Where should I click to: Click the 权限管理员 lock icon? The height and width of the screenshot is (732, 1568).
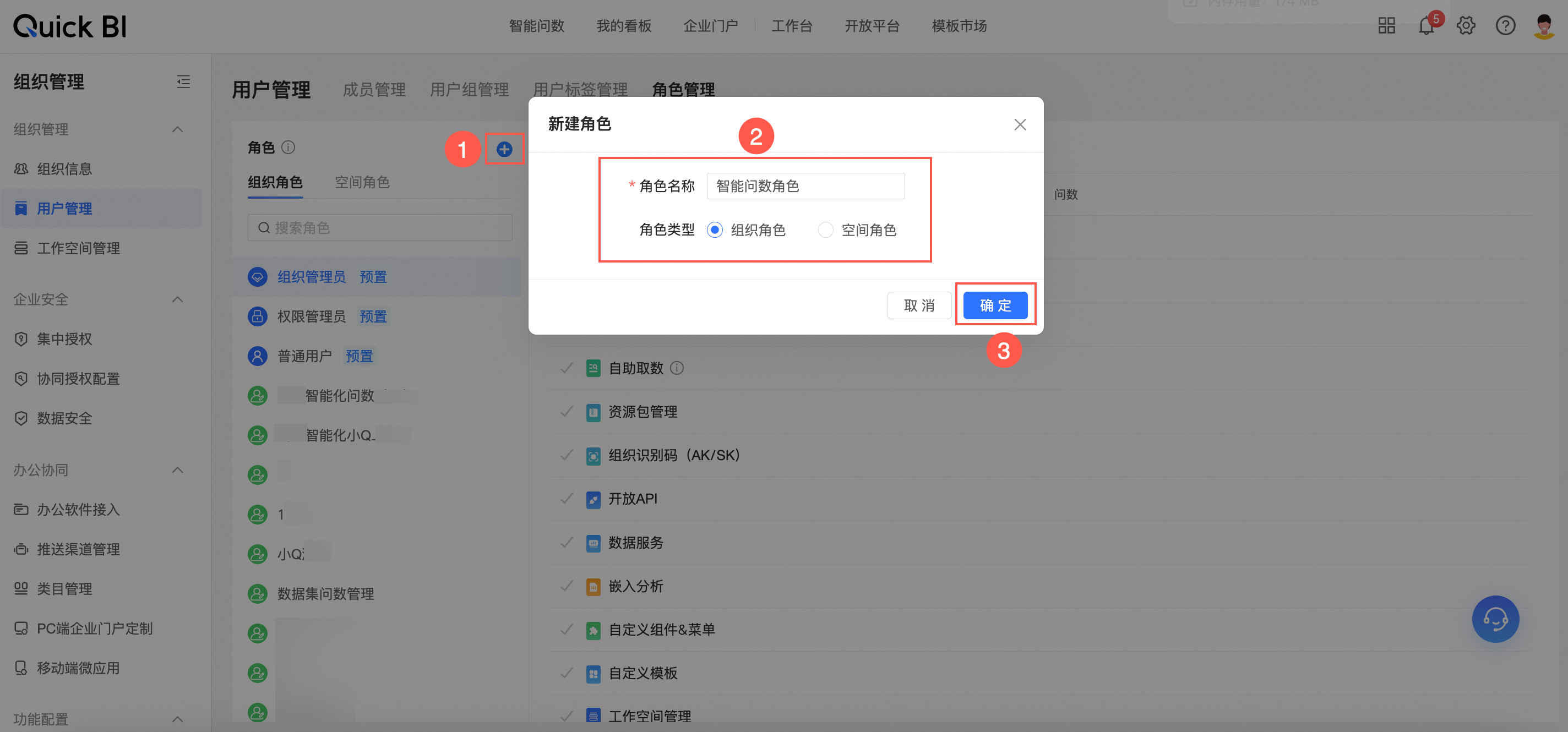coord(258,316)
